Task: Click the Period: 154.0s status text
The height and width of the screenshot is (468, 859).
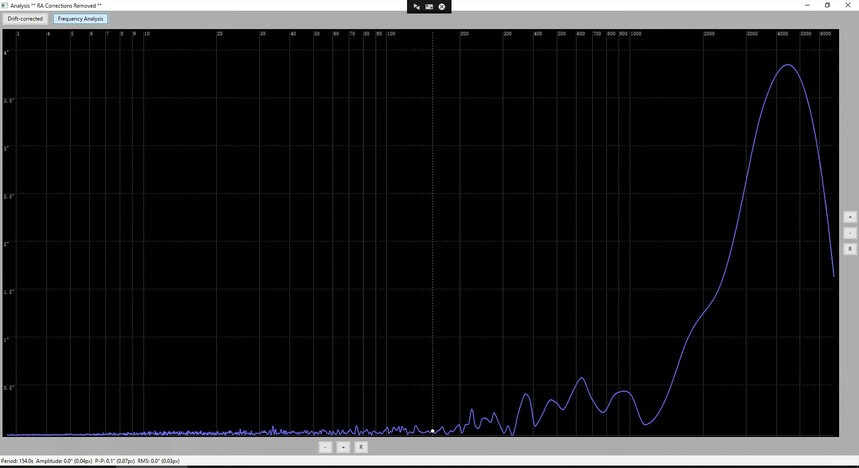Action: pos(18,461)
